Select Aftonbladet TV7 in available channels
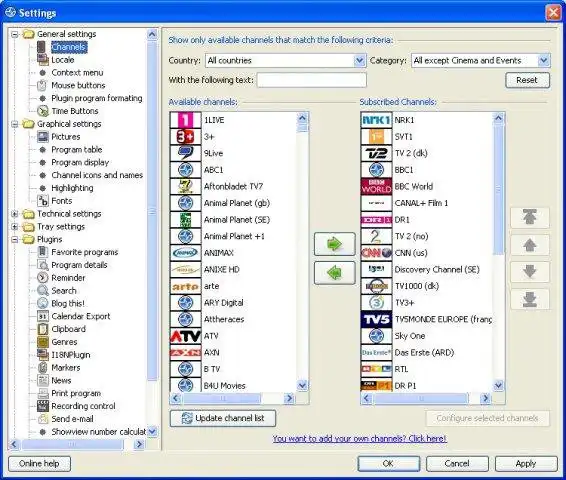566x480 pixels. [233, 187]
